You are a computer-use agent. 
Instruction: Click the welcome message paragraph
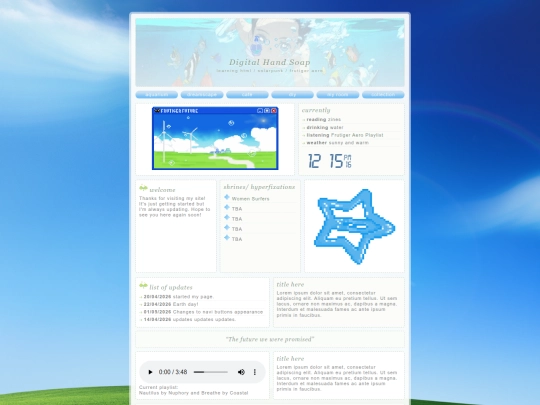coord(174,207)
